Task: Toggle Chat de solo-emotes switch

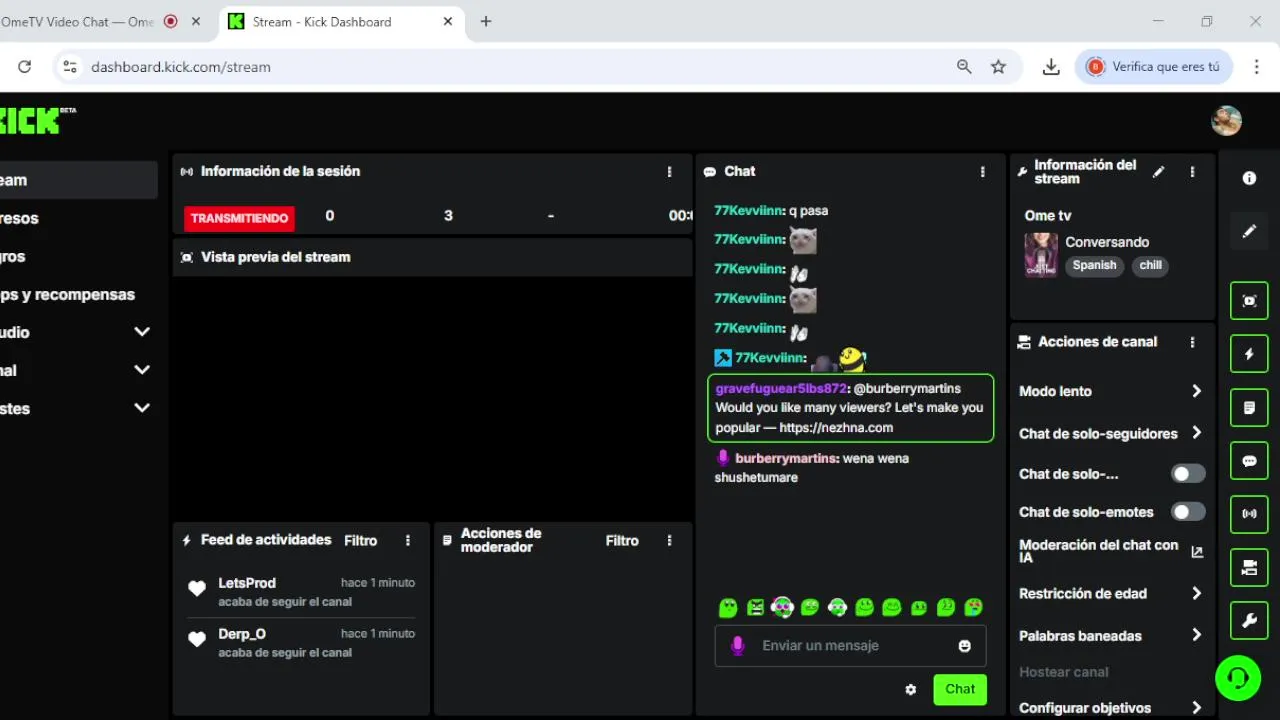Action: point(1188,512)
